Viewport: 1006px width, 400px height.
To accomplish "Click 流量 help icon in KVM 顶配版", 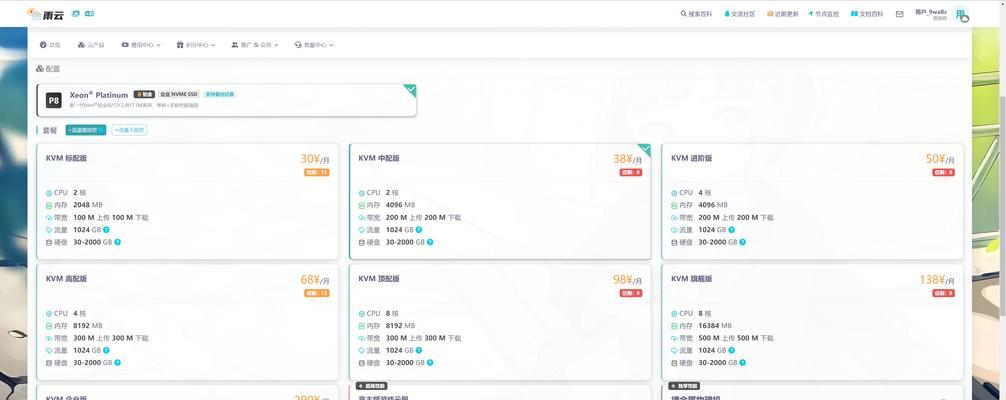I will [418, 351].
